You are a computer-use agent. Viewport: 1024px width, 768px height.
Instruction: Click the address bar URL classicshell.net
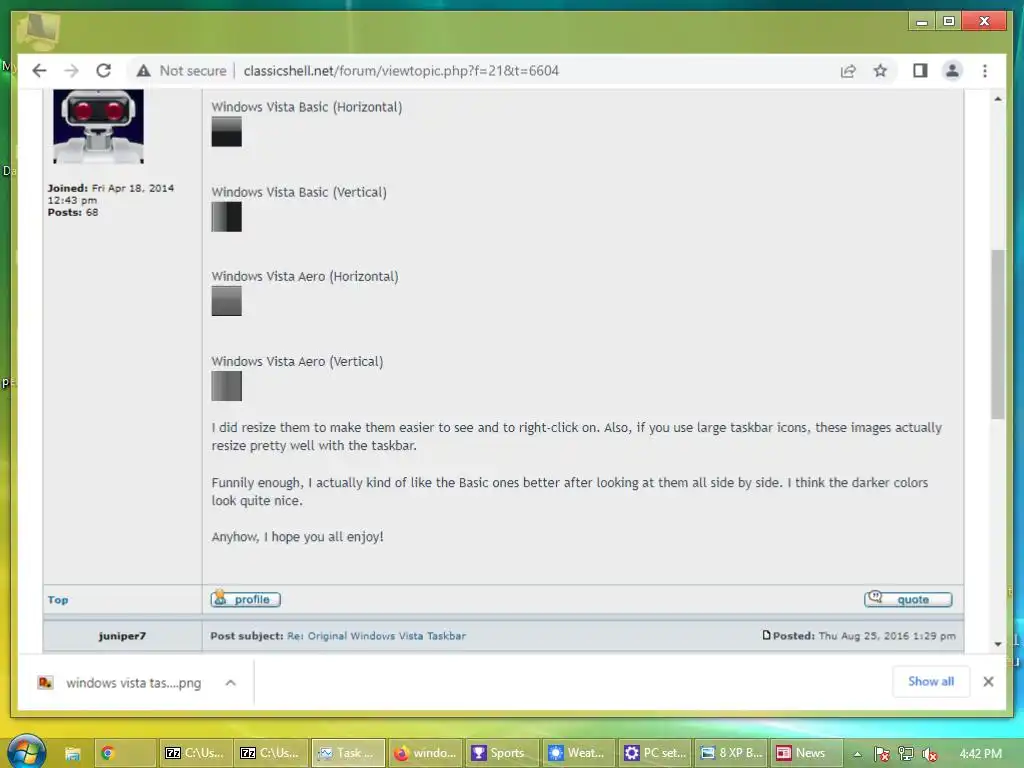coord(400,71)
